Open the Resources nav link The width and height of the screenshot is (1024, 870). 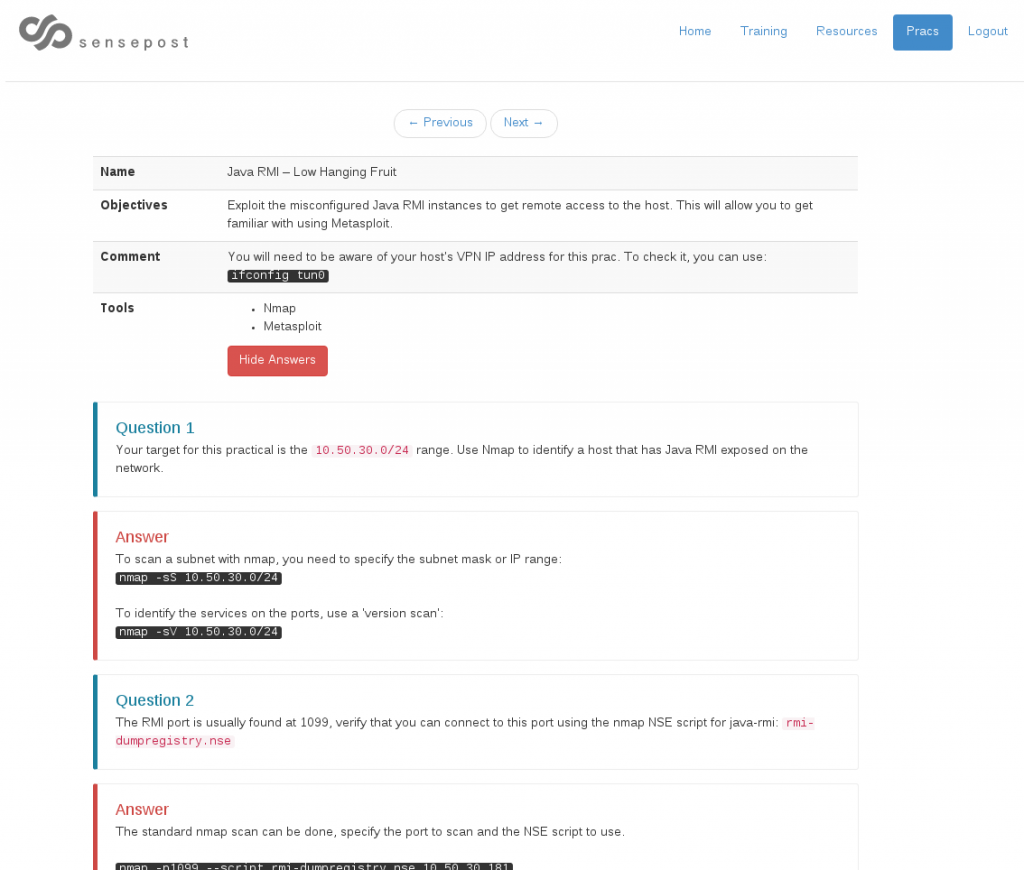coord(846,32)
